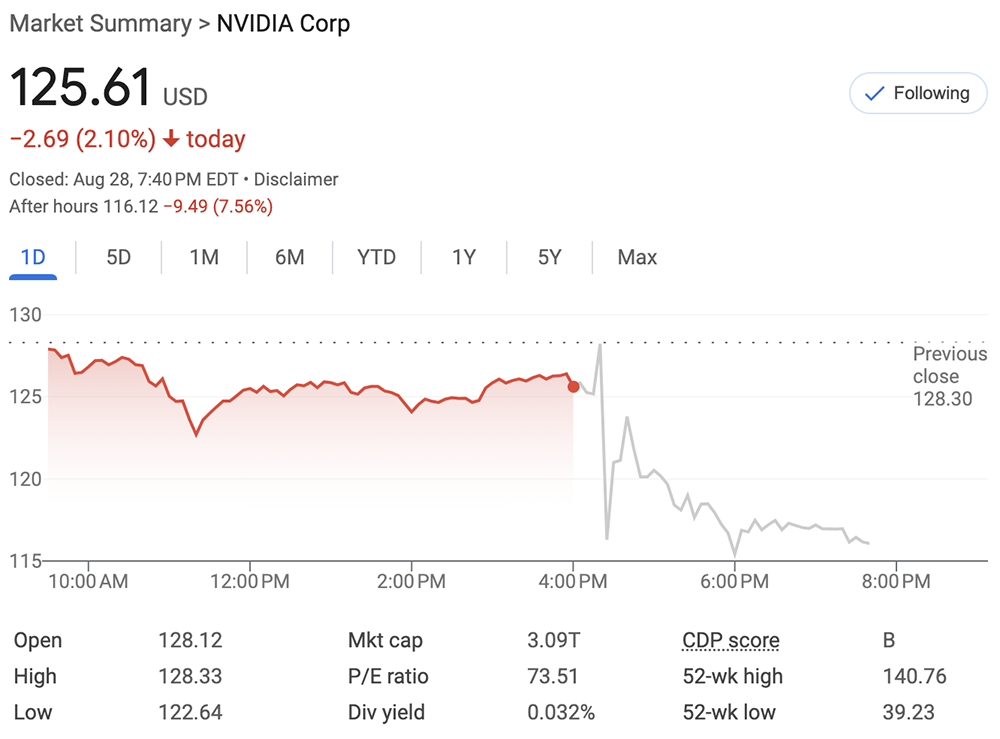
Task: Open the 1M chart range
Action: tap(204, 257)
